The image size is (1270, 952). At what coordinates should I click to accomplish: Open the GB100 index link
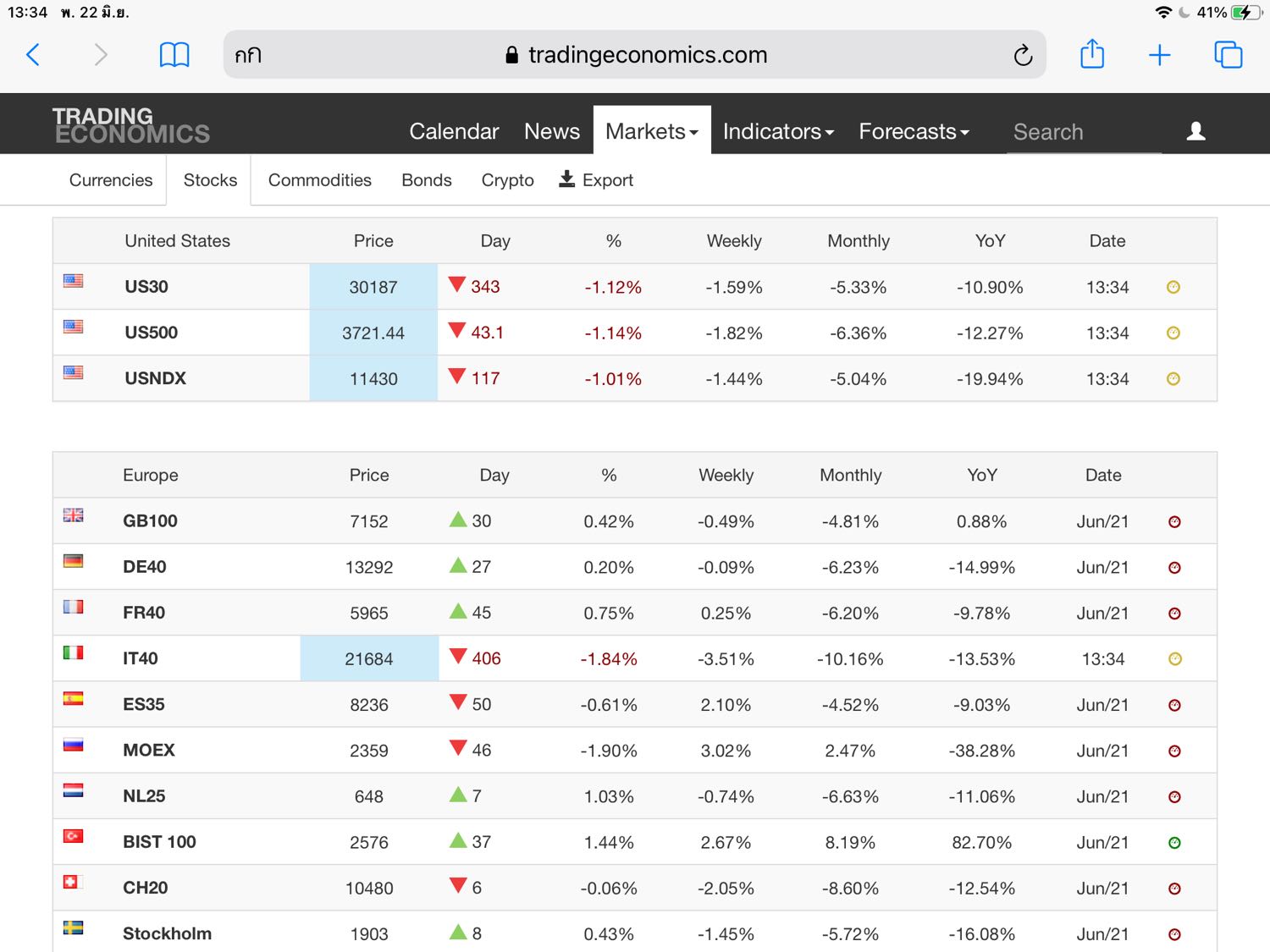tap(150, 521)
